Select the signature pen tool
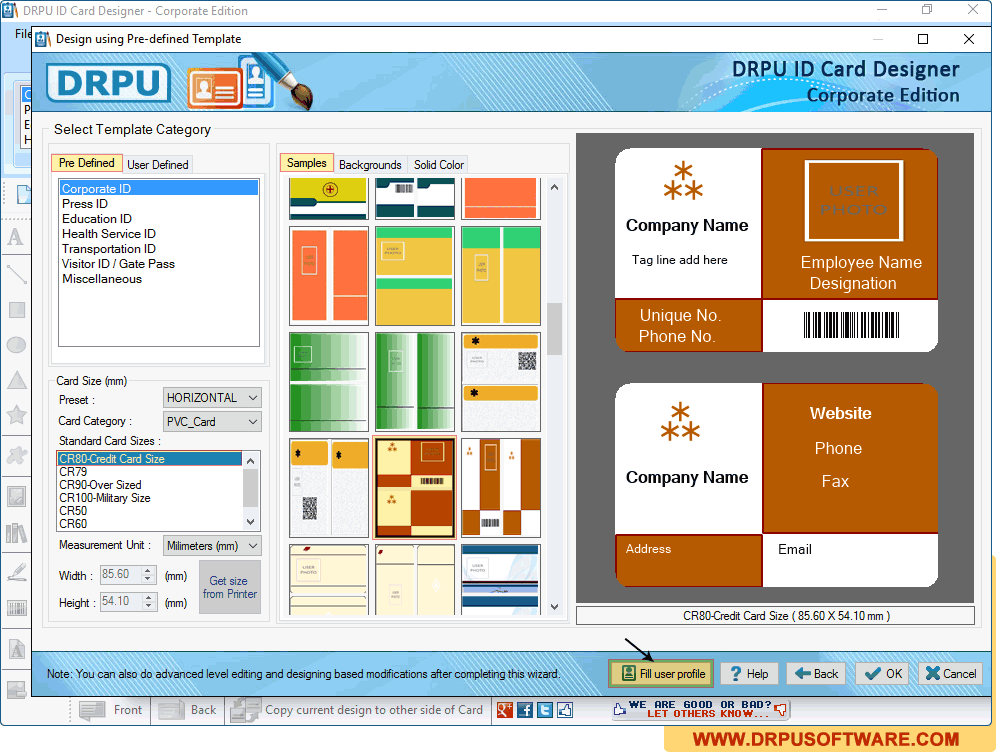Screen dimensions: 996x752 click(16, 572)
